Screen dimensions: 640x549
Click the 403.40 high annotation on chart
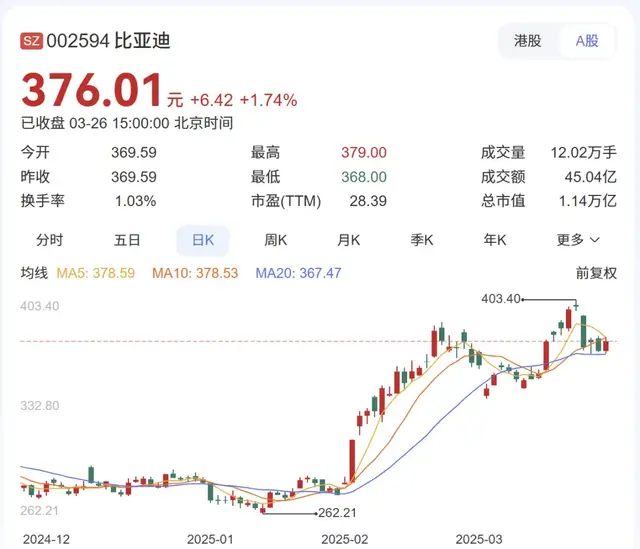coord(501,299)
